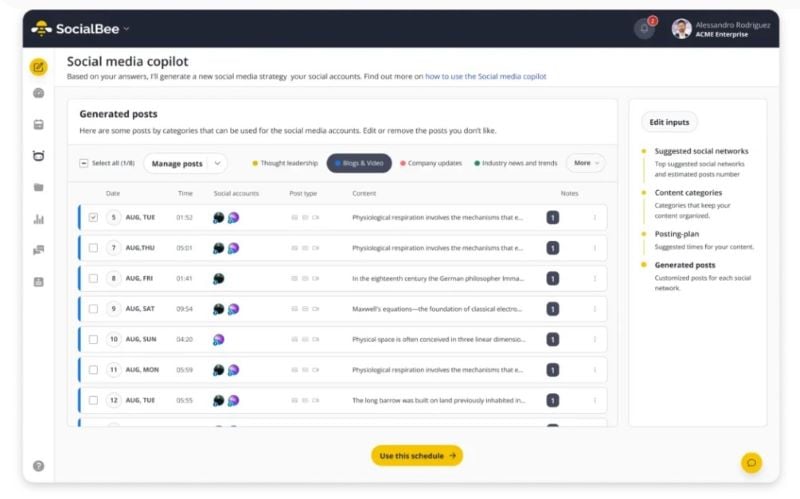Click the Edit inputs button
Image resolution: width=800 pixels, height=499 pixels.
[x=669, y=122]
